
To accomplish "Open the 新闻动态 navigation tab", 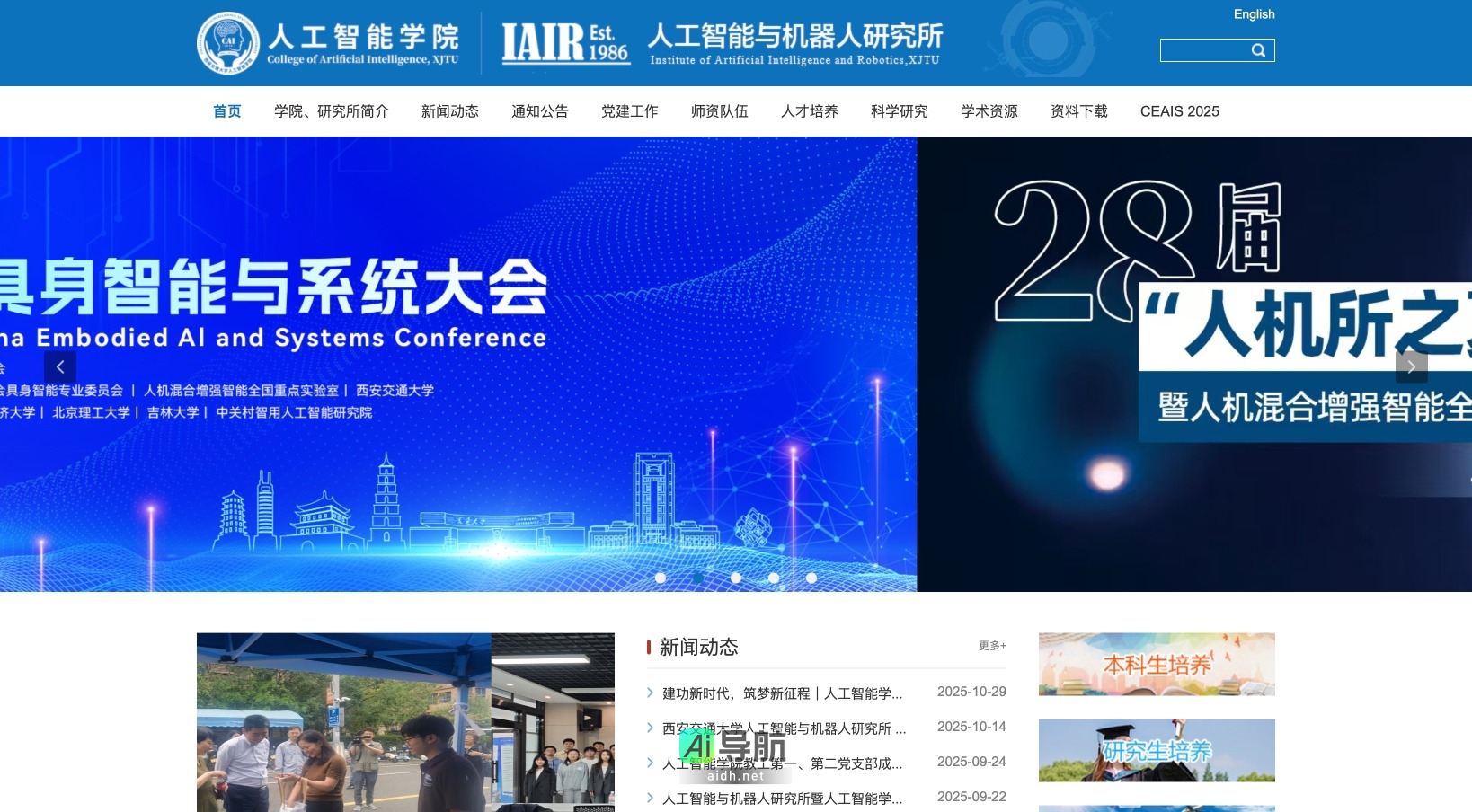I will pyautogui.click(x=449, y=111).
